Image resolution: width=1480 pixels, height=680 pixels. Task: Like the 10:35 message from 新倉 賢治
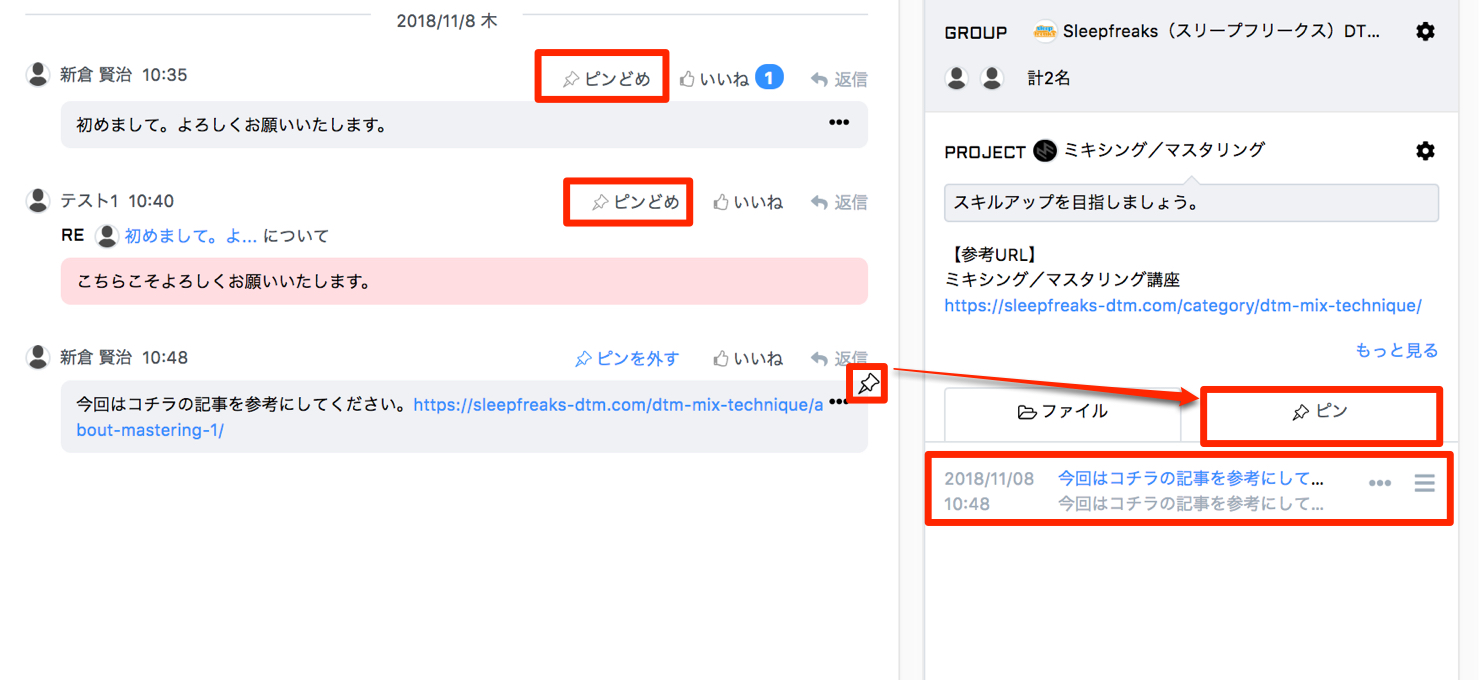click(x=714, y=79)
